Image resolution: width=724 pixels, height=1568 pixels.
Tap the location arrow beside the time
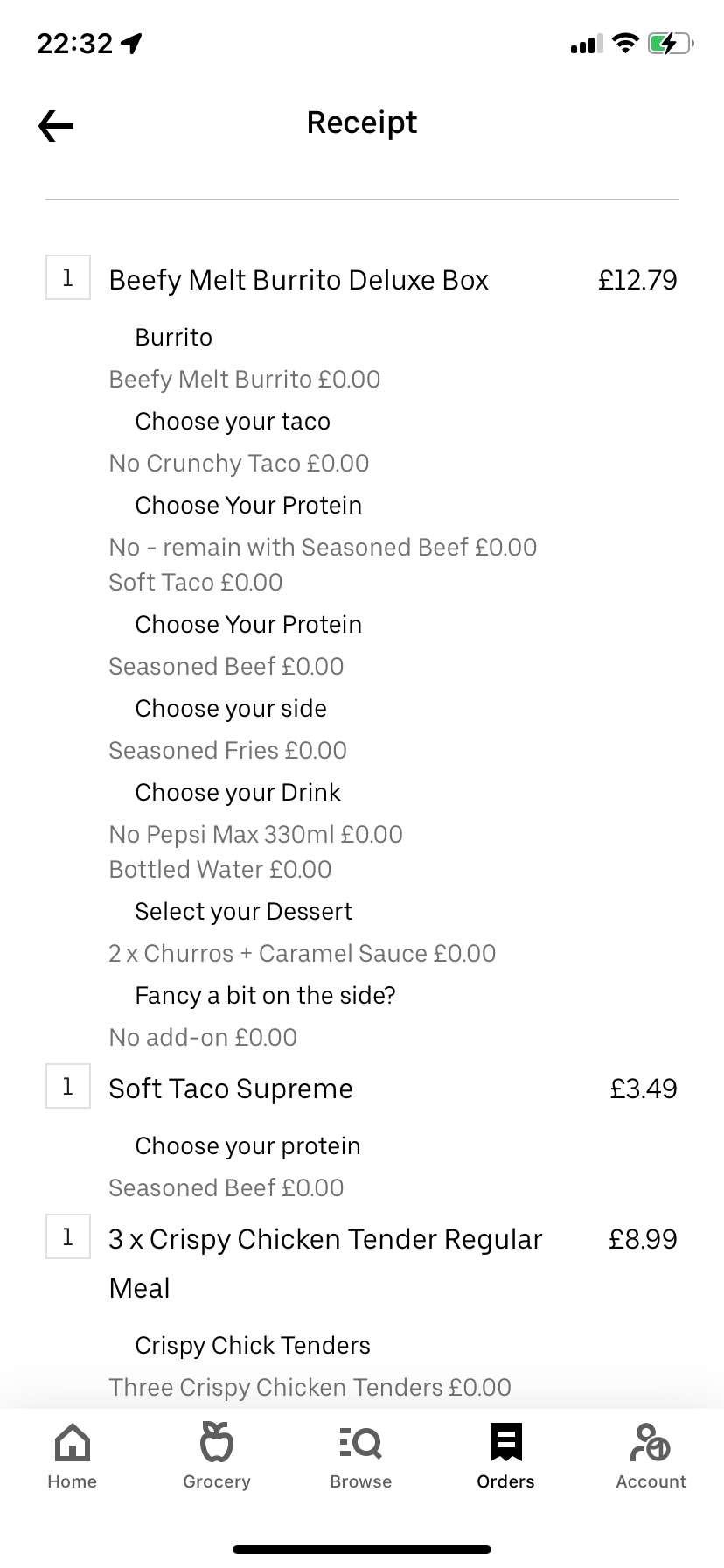pyautogui.click(x=132, y=43)
